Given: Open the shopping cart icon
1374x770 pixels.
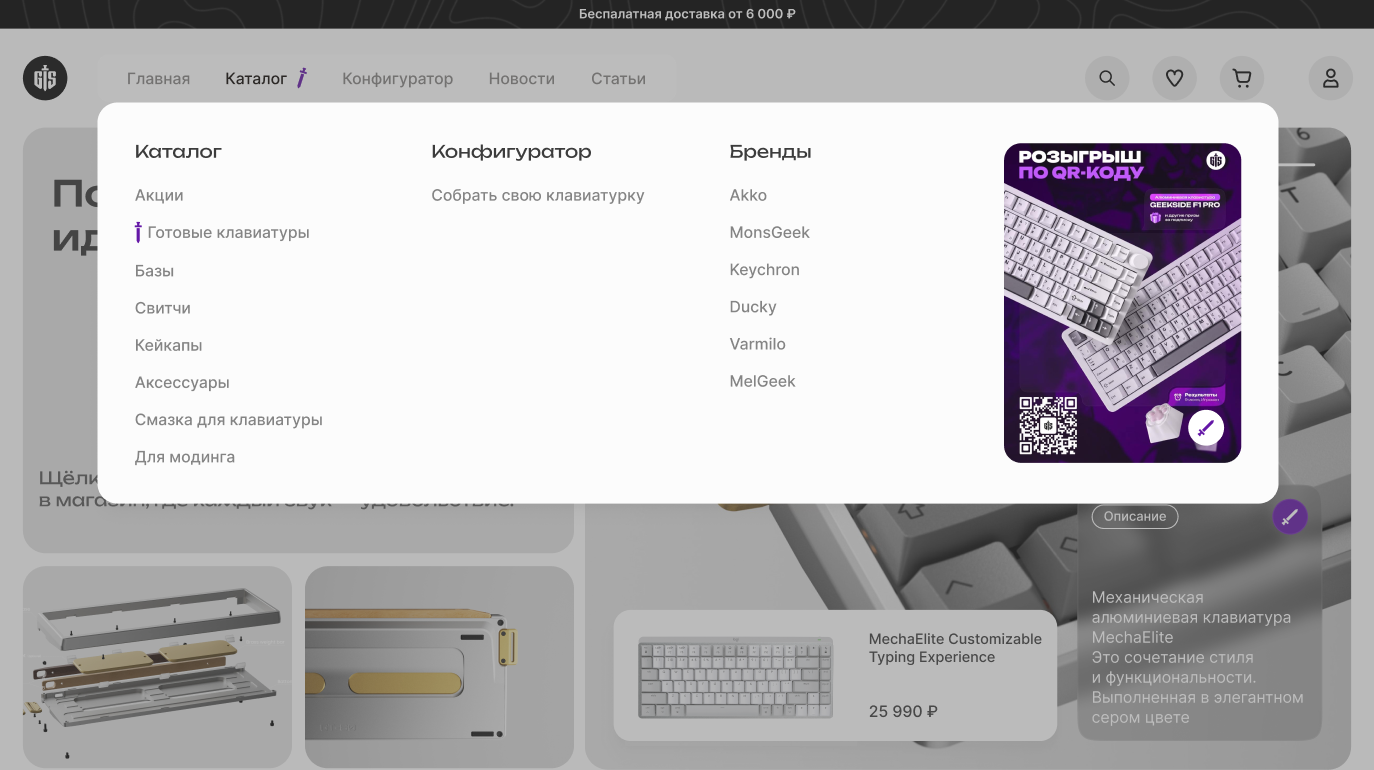Looking at the screenshot, I should pos(1241,78).
